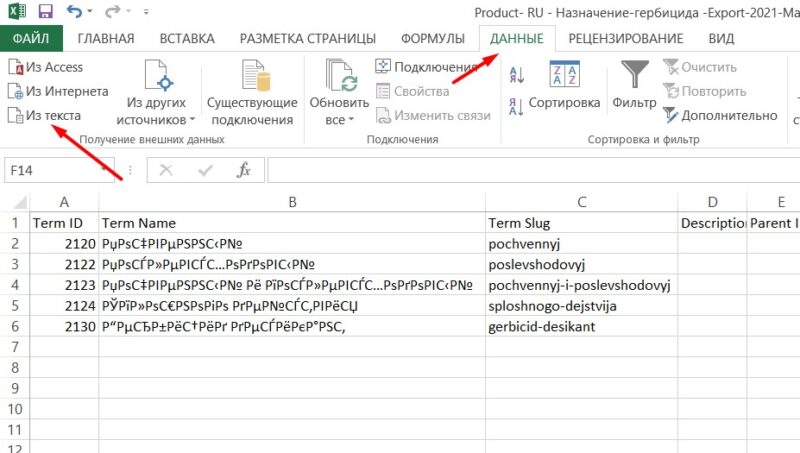This screenshot has height=453, width=800.
Task: Sort descending Я to A
Action: pos(516,107)
